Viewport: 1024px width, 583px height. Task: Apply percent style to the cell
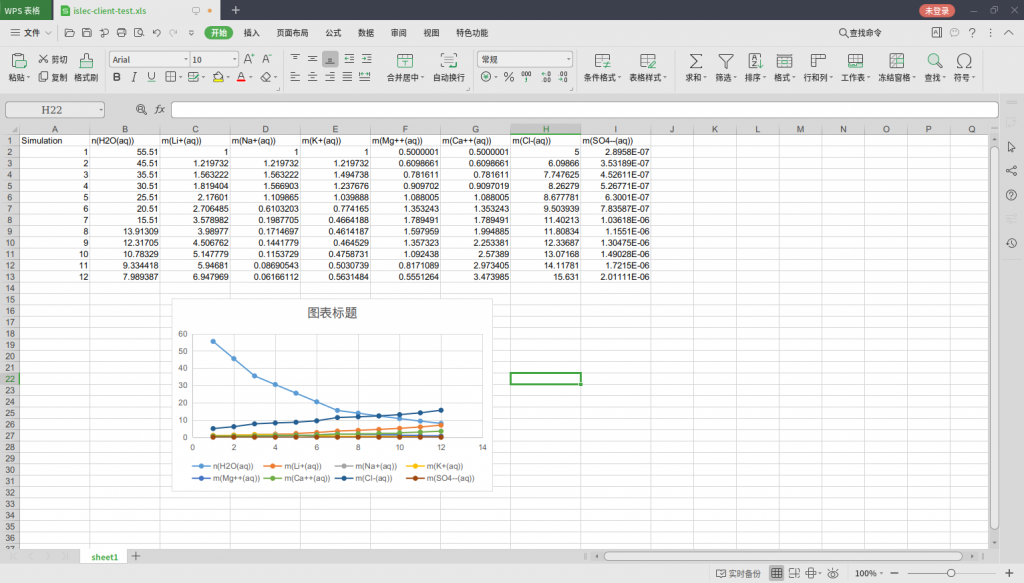tap(509, 77)
